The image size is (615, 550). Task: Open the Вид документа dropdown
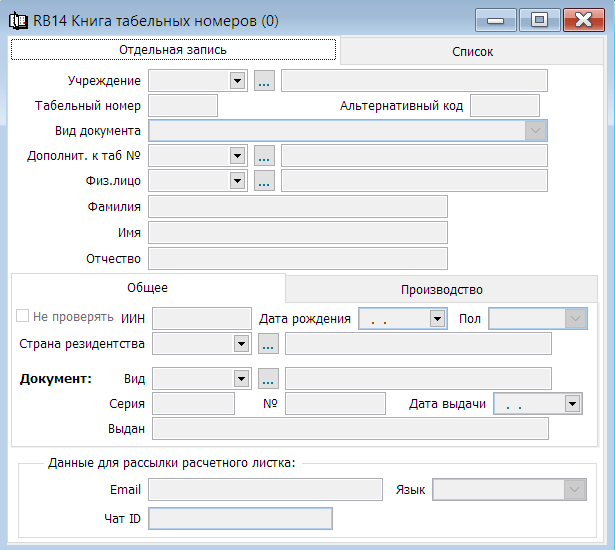tap(536, 131)
